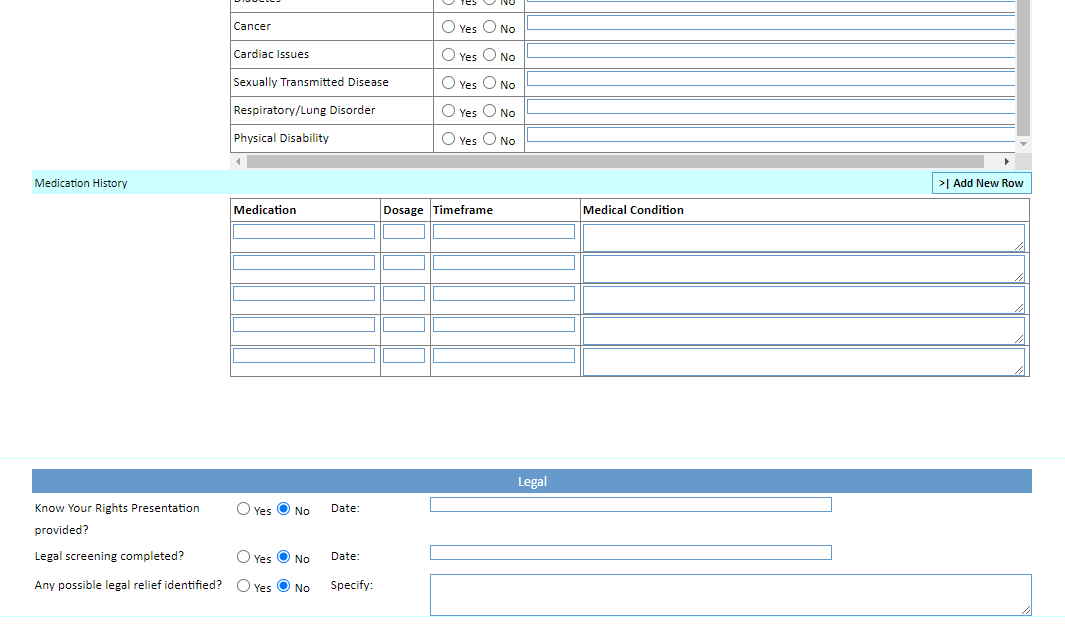1065x624 pixels.
Task: Select No for Cardiac Issues
Action: (x=490, y=55)
